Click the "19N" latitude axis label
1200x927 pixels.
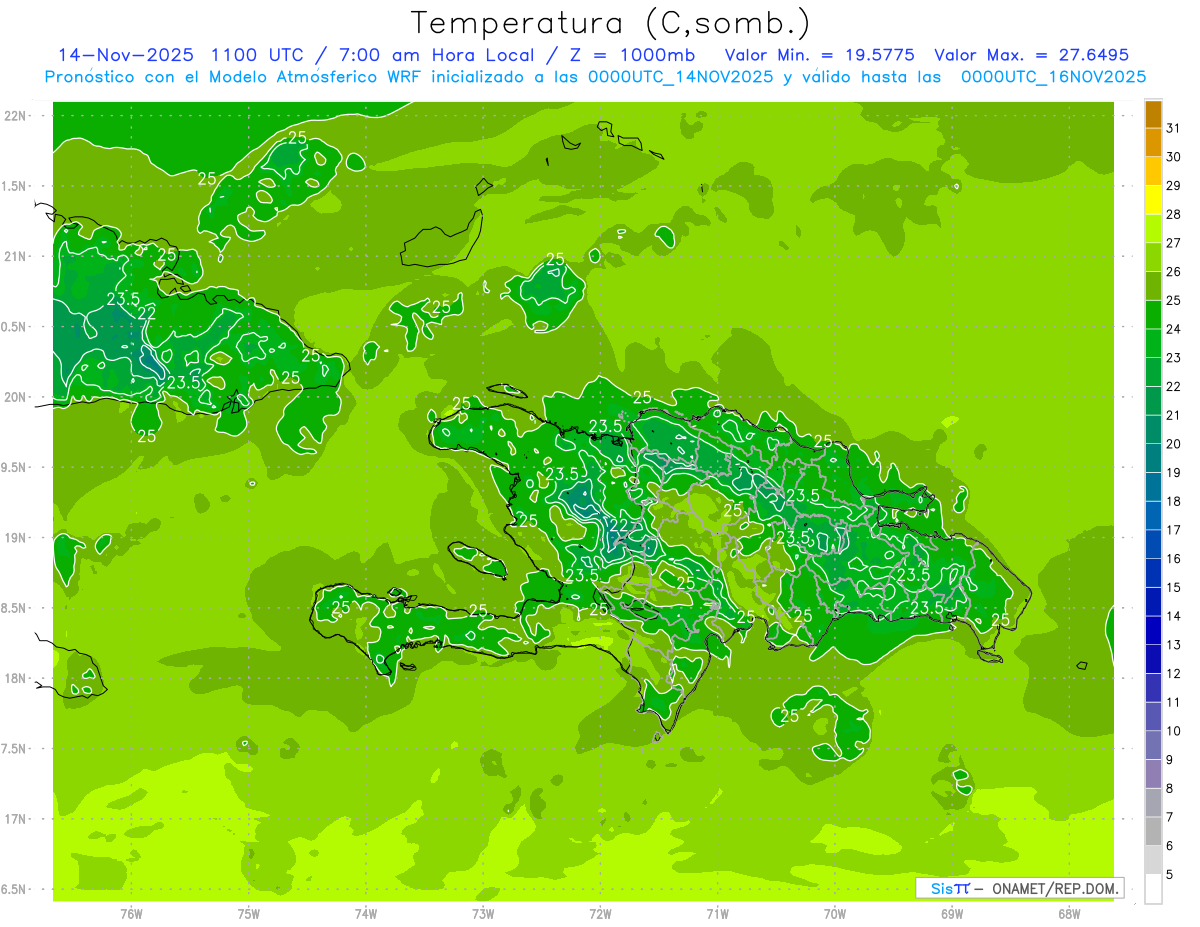(x=15, y=538)
